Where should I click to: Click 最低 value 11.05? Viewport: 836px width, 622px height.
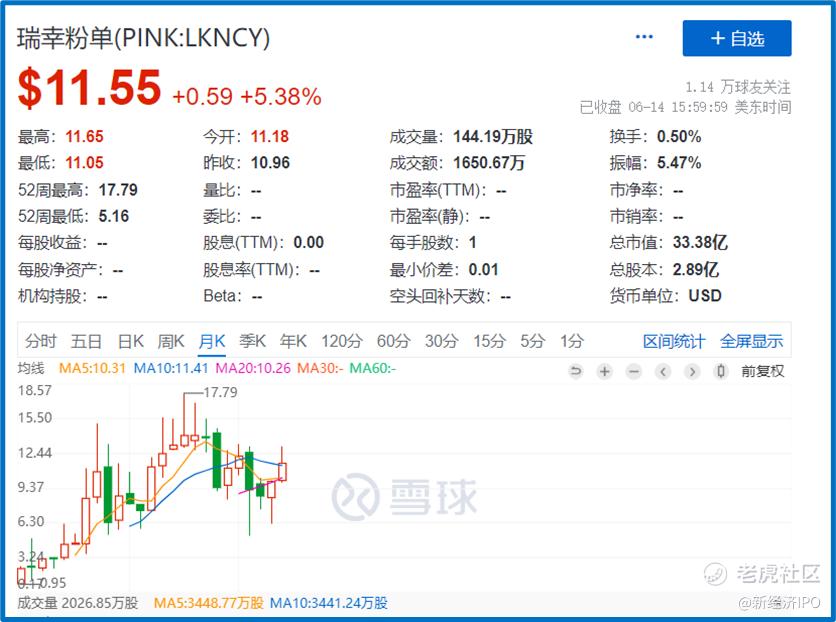84,163
